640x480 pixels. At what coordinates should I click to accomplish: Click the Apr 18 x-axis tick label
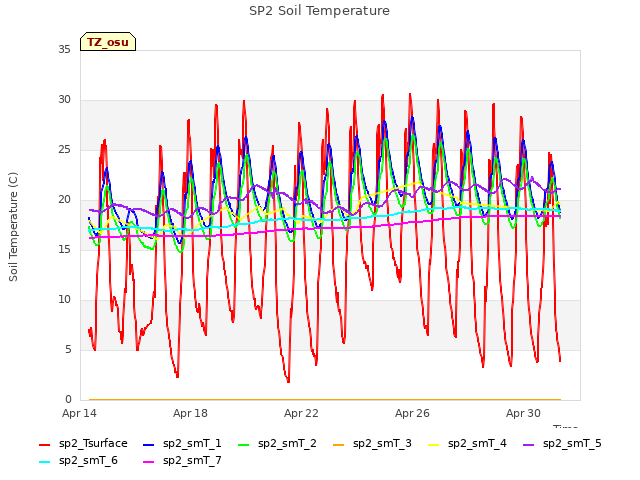[190, 413]
